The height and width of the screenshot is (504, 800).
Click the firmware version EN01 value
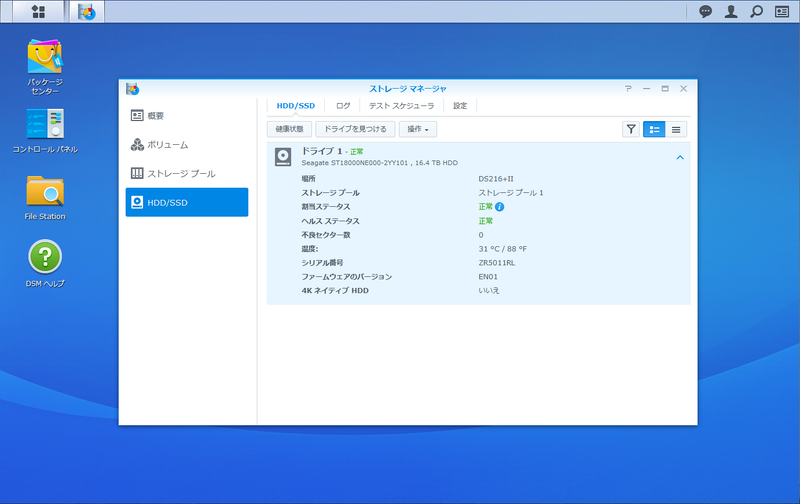coord(488,276)
